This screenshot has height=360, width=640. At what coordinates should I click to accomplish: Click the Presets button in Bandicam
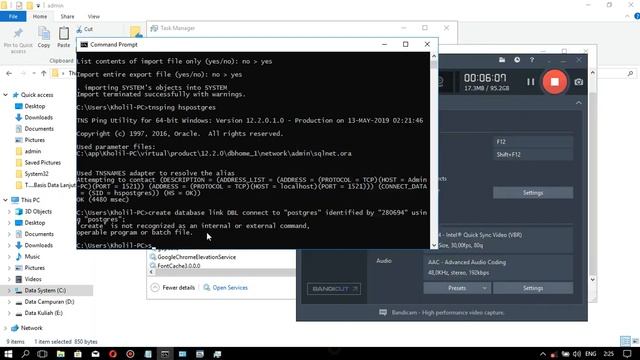457,288
